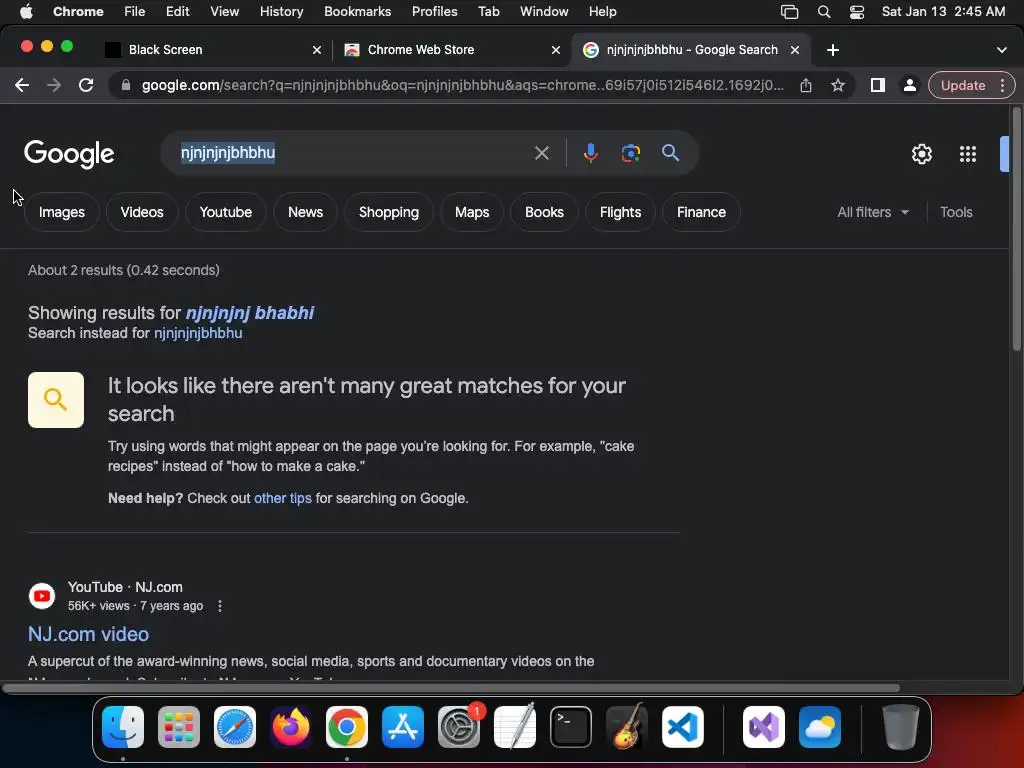Open Chrome three-dot menu
This screenshot has width=1024, height=768.
click(x=1002, y=85)
